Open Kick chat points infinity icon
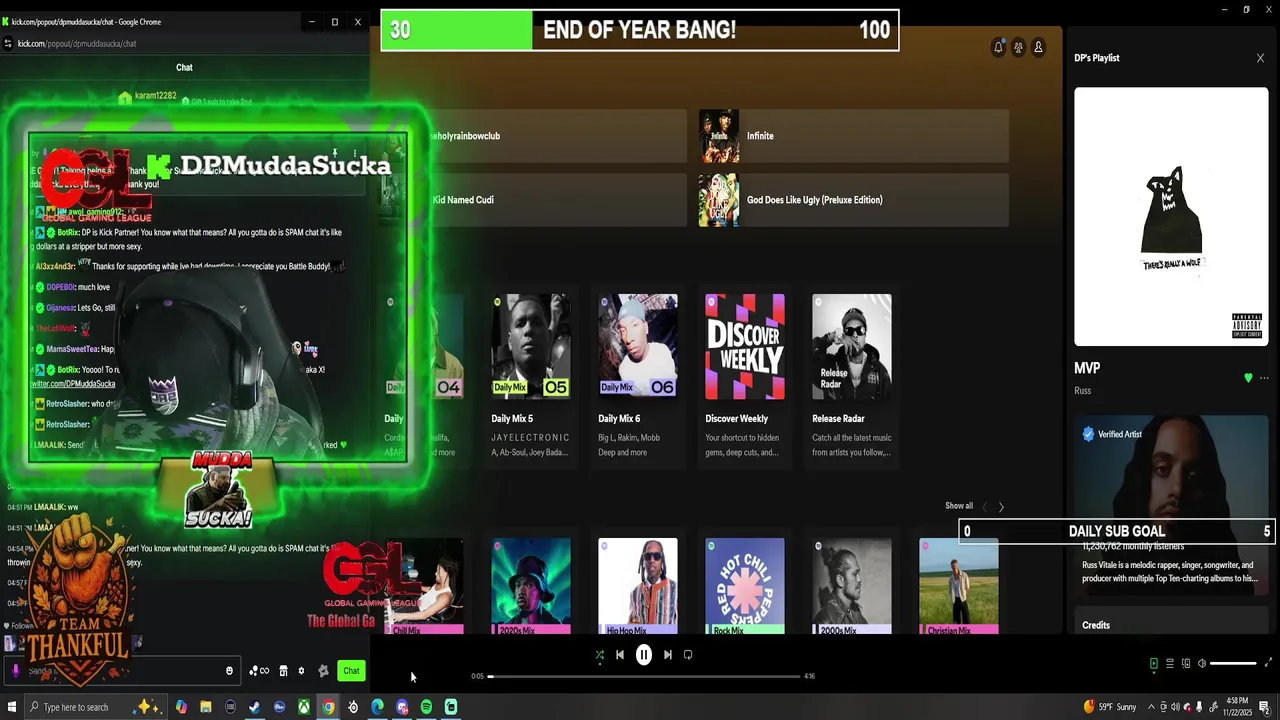Screen dimensions: 1280x720 pyautogui.click(x=259, y=671)
